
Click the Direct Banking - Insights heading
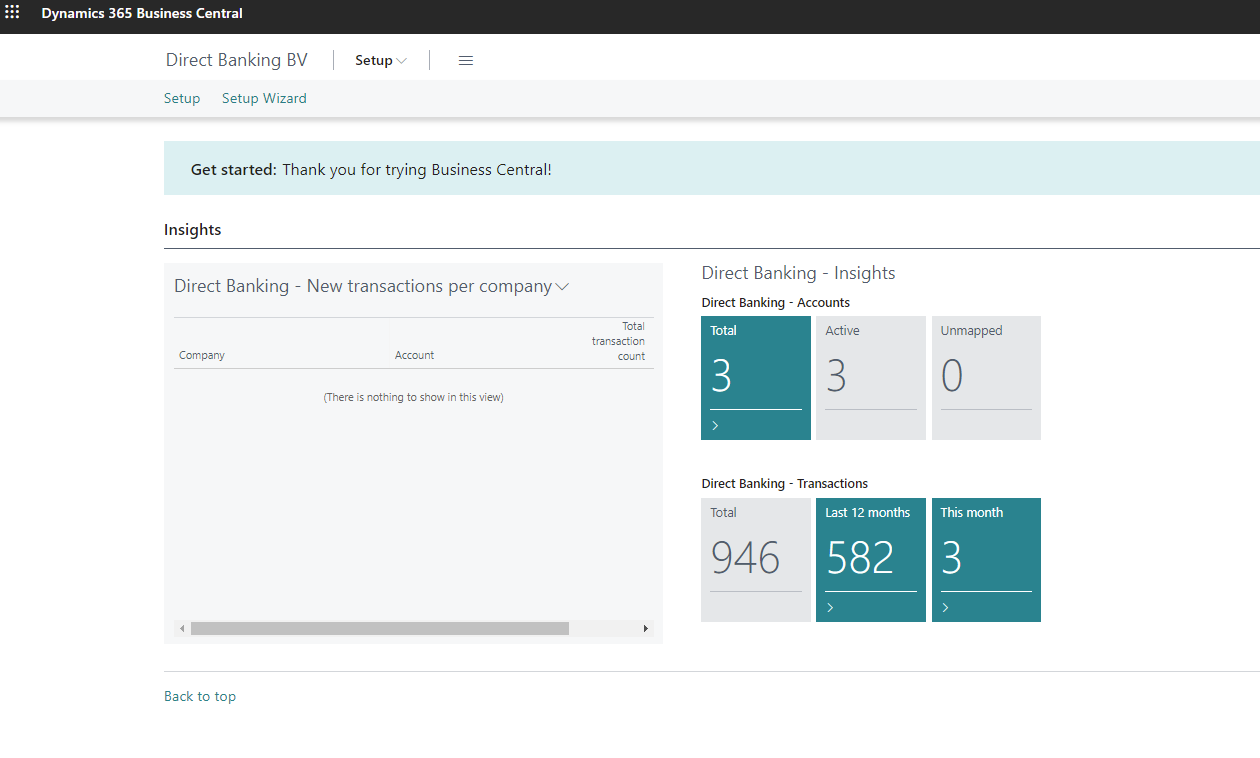click(x=799, y=273)
